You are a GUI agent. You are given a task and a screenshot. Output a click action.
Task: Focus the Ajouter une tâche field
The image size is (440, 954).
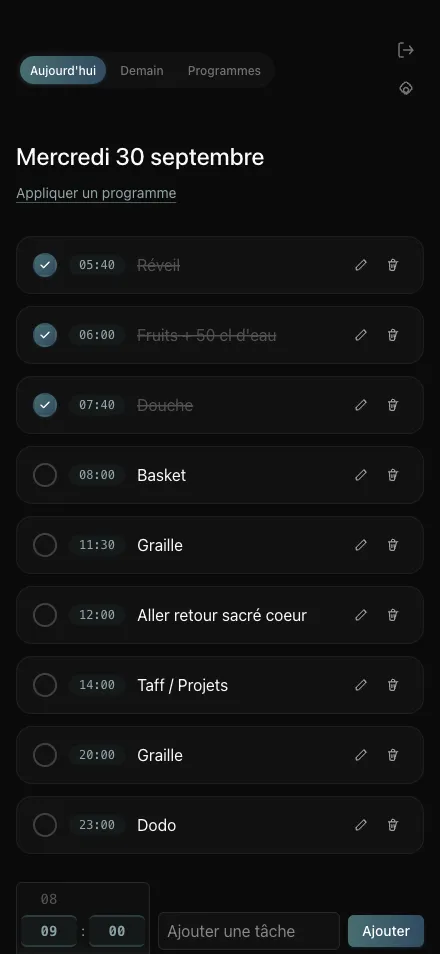[x=249, y=931]
